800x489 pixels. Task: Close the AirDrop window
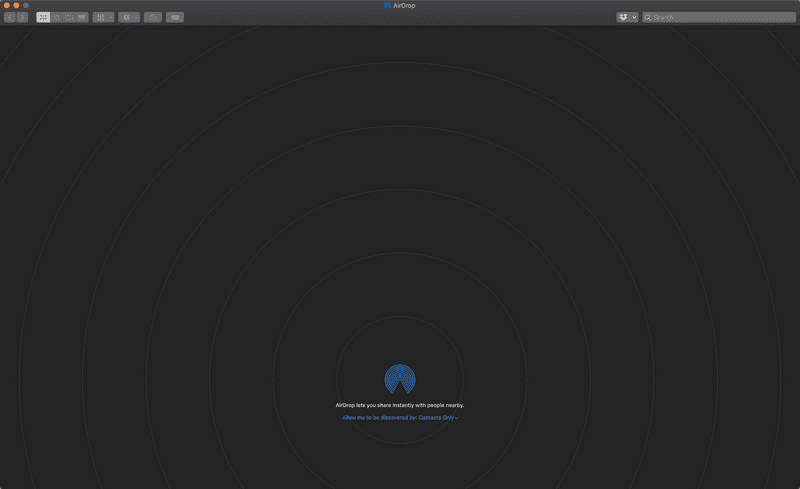7,5
